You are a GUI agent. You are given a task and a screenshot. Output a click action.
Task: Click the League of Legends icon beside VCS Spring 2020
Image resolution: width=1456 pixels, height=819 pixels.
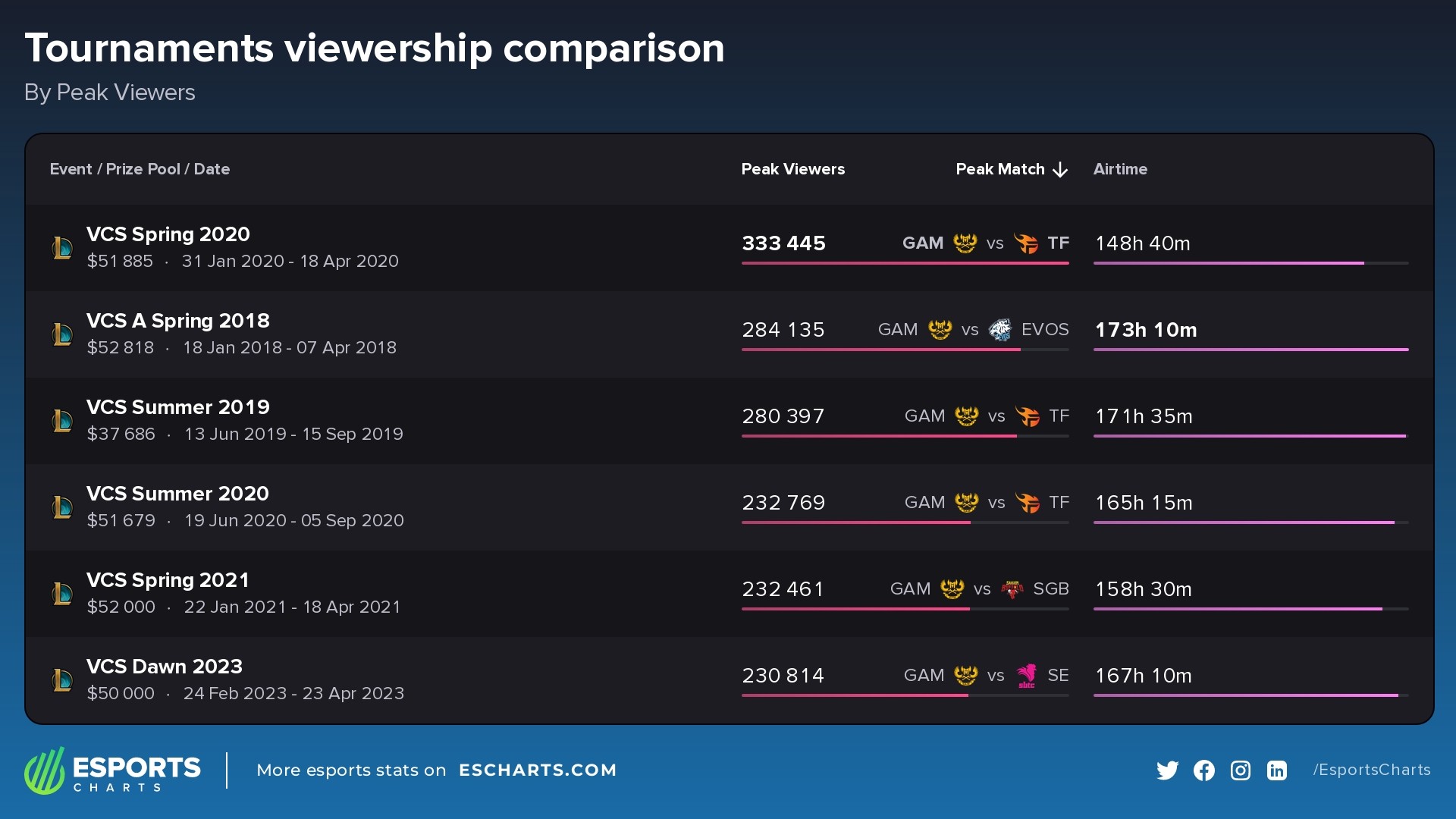point(64,247)
